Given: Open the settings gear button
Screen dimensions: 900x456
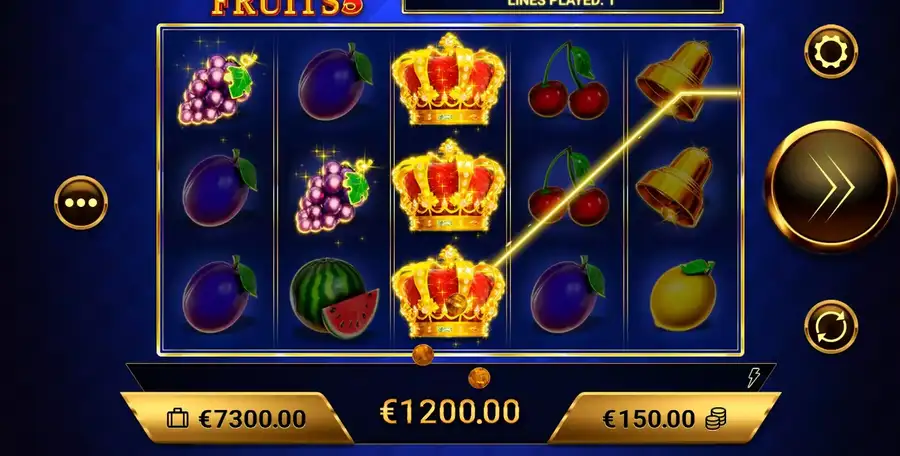Looking at the screenshot, I should click(x=831, y=52).
